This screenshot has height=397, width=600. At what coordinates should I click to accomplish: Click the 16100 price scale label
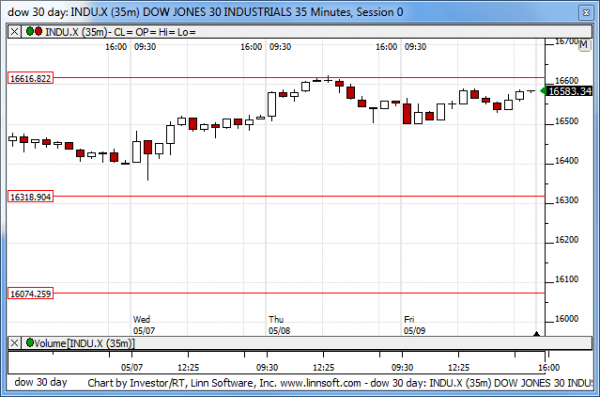tap(567, 279)
